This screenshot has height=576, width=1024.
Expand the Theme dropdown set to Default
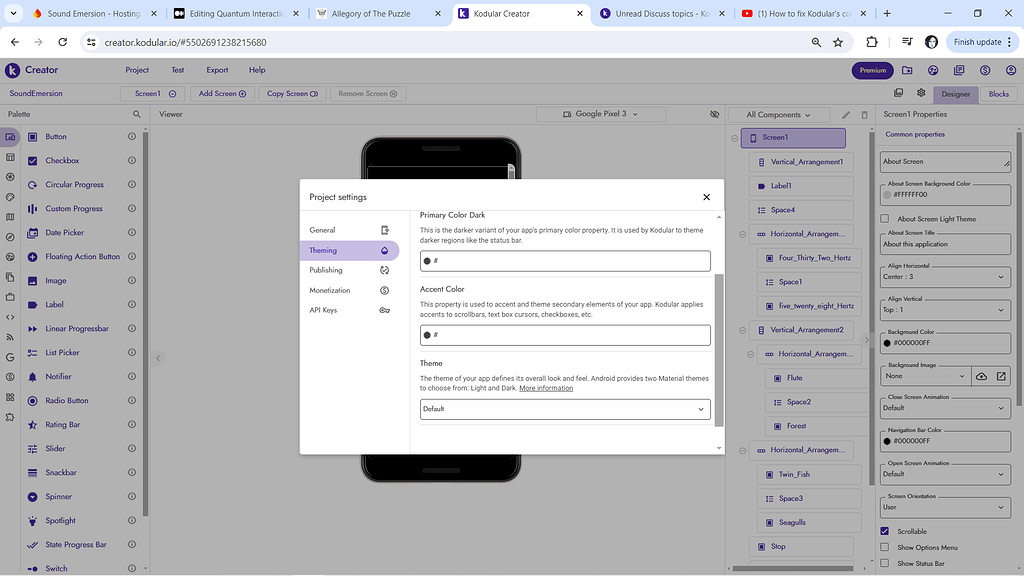[565, 409]
